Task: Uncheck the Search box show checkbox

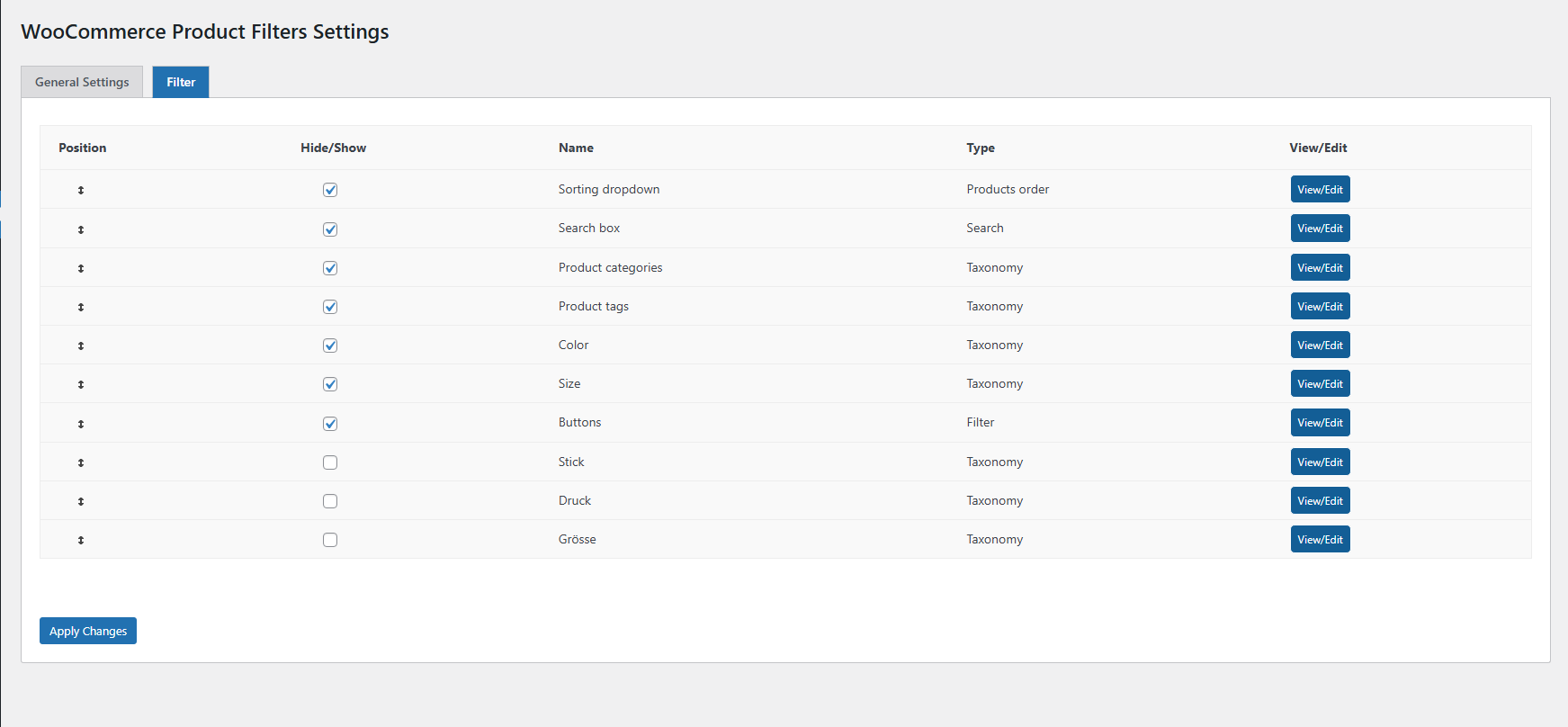Action: point(330,229)
